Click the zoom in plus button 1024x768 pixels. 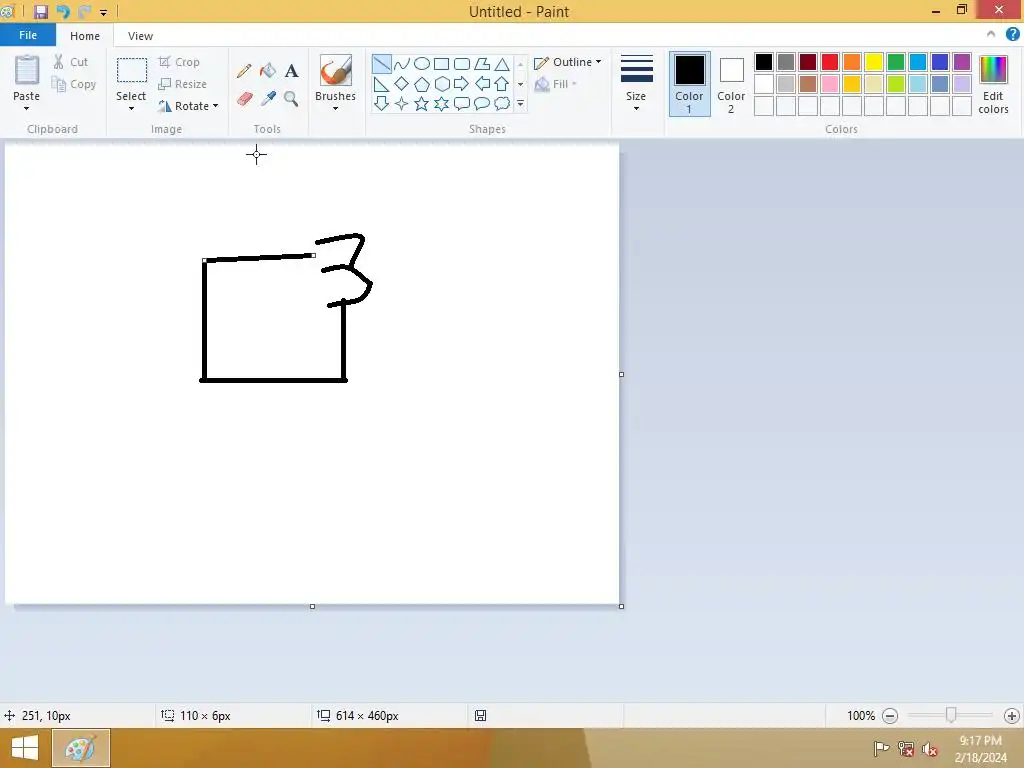(1012, 716)
